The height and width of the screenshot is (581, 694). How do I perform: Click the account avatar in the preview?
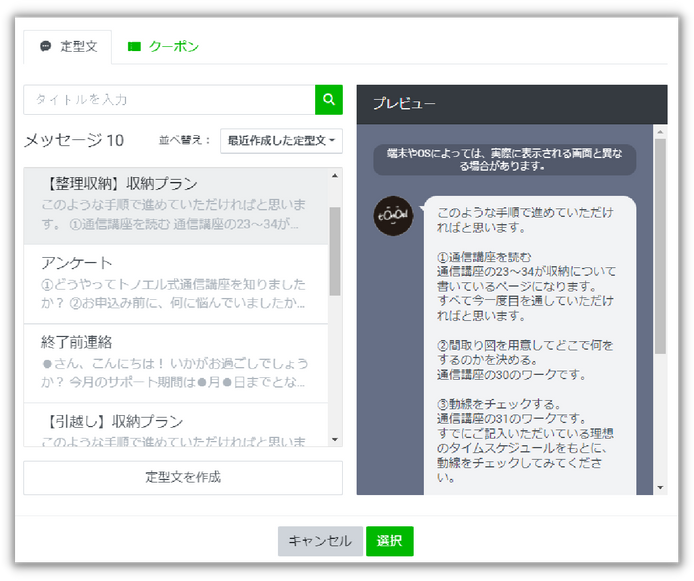[x=393, y=216]
